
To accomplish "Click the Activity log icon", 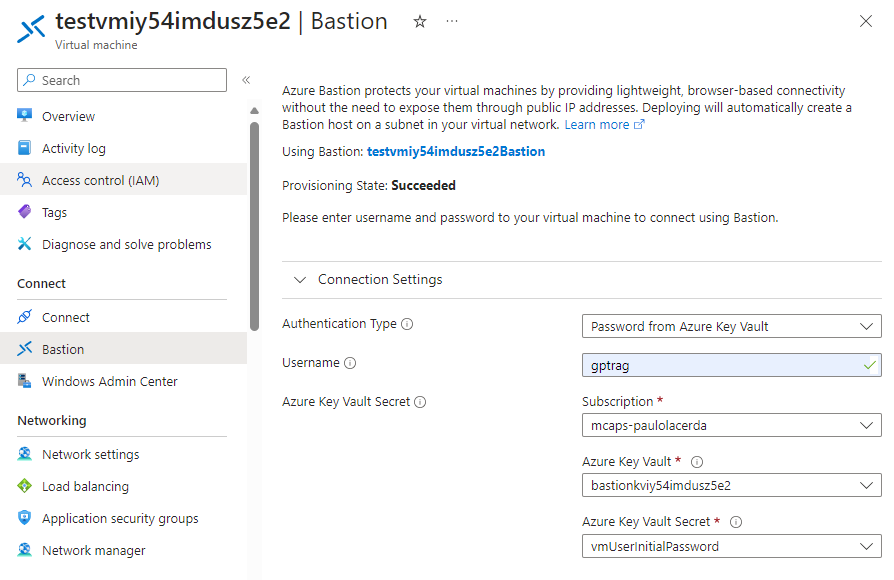I will click(25, 148).
